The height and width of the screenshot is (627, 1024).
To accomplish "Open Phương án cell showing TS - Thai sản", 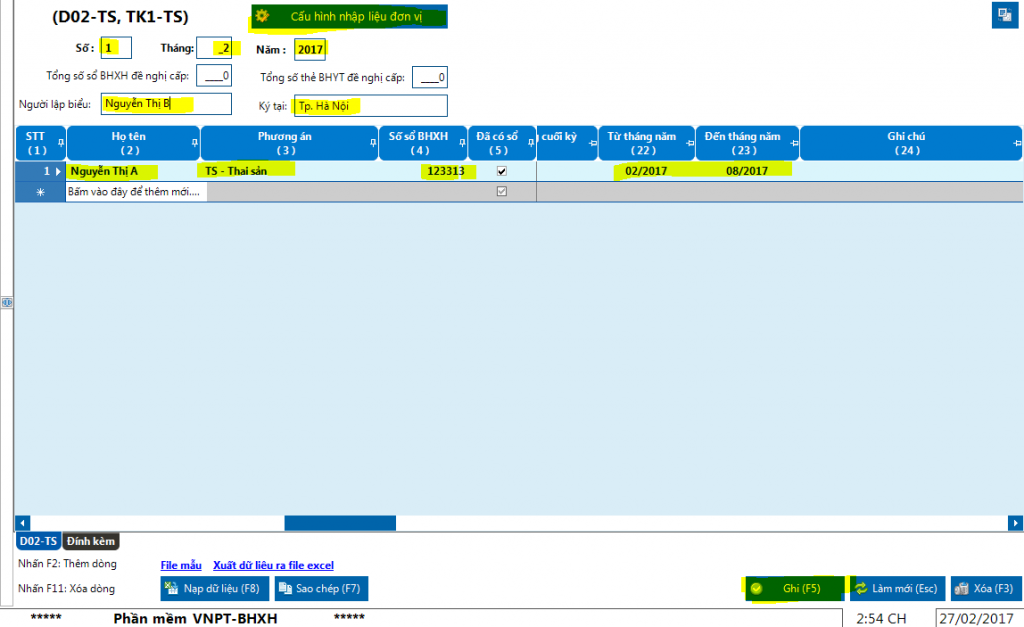I will (x=290, y=171).
